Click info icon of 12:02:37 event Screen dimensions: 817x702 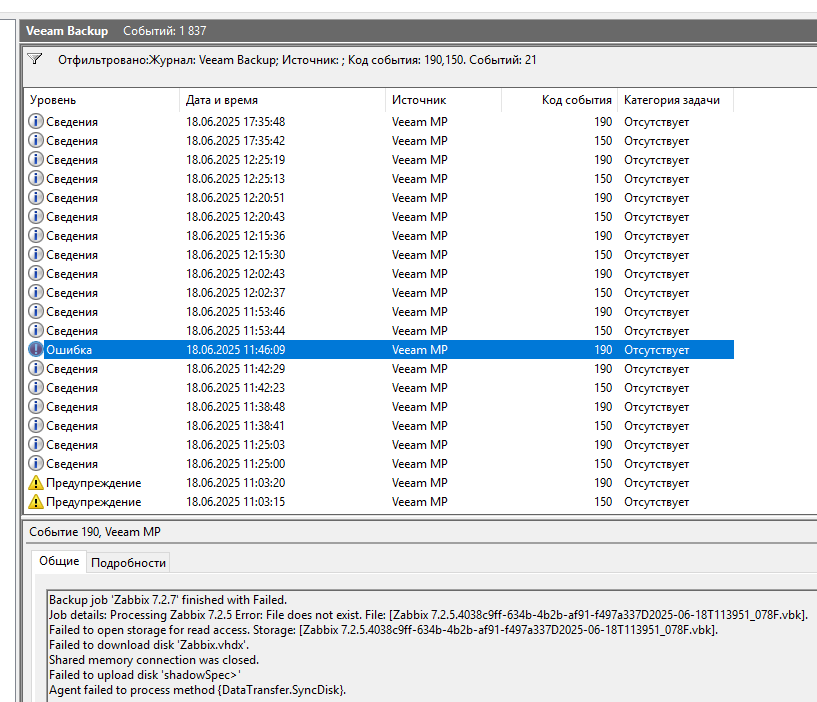[35, 292]
